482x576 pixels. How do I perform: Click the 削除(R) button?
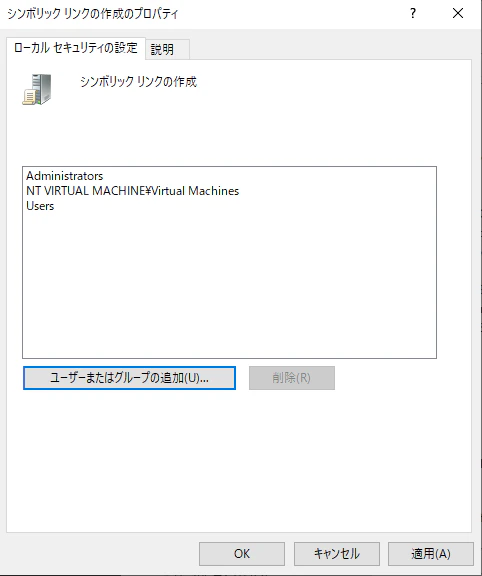(x=292, y=378)
